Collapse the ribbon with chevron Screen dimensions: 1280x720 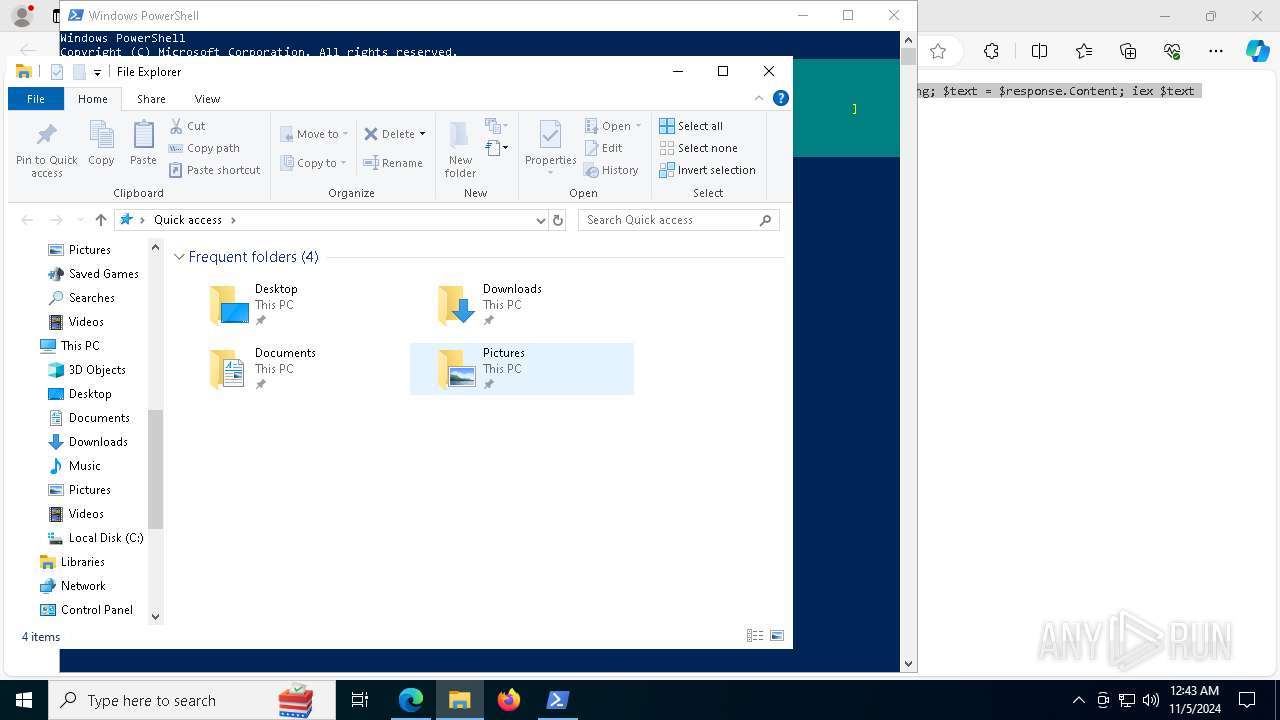pos(759,98)
